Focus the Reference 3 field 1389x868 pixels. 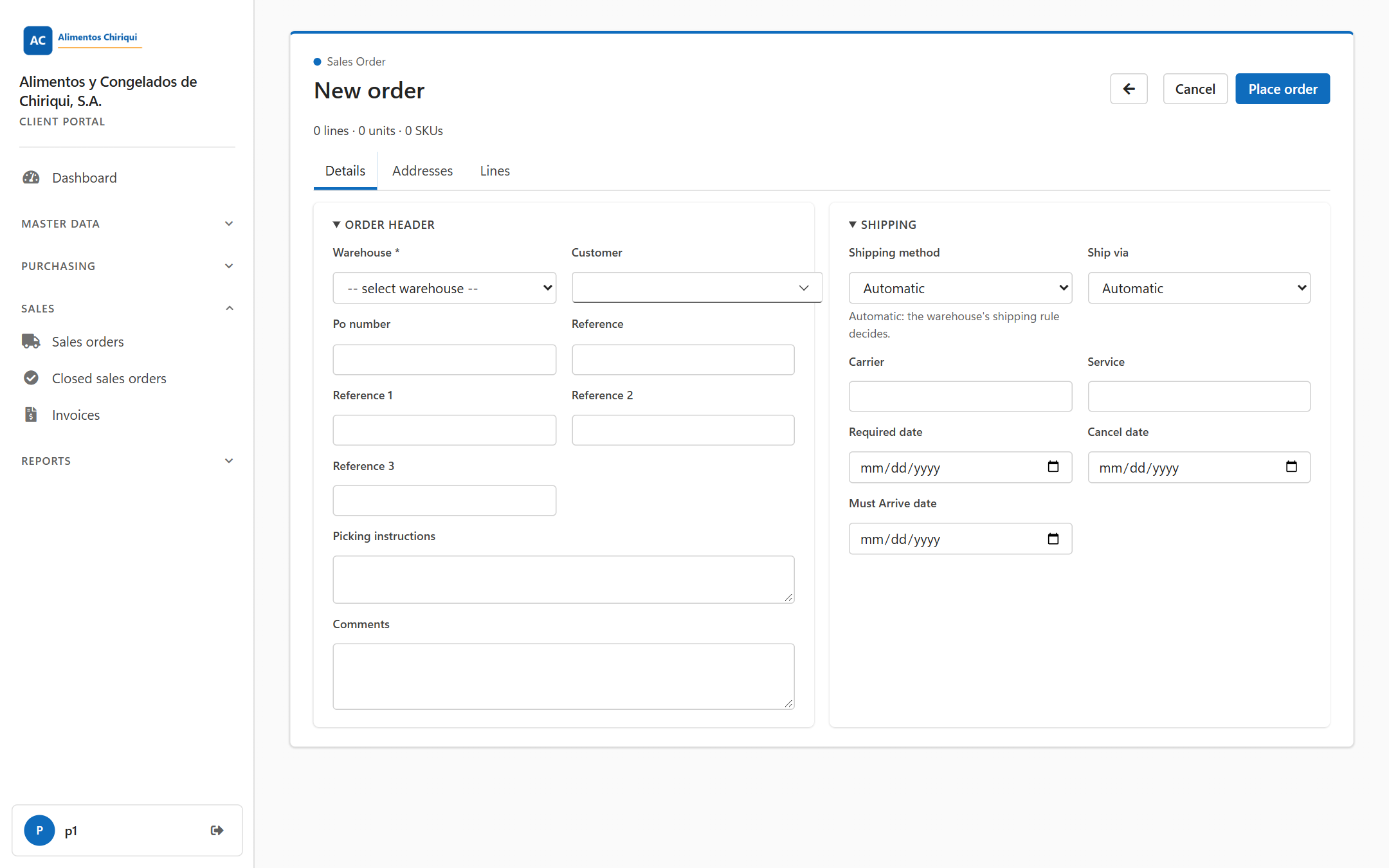pyautogui.click(x=444, y=500)
